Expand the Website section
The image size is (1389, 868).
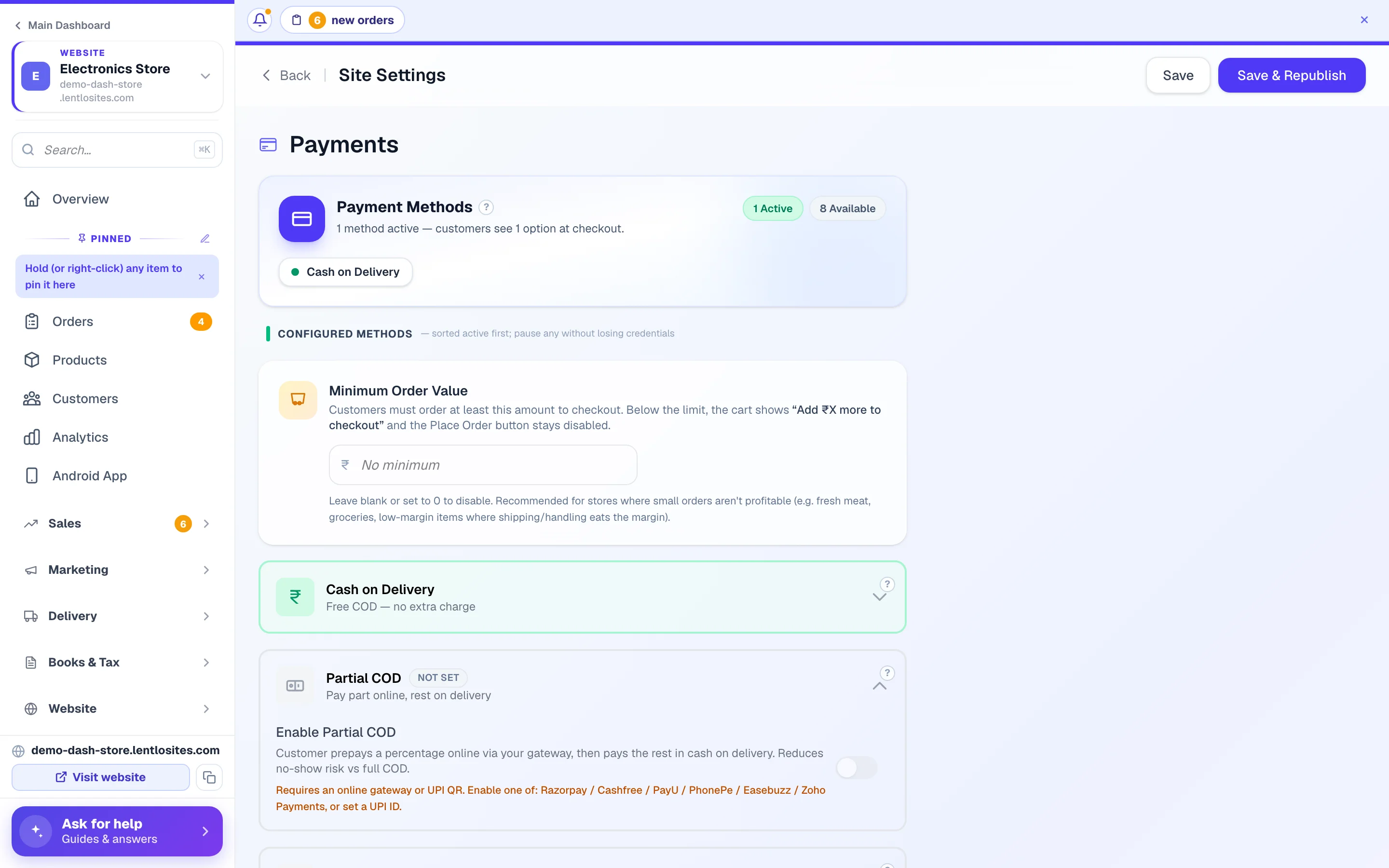coord(117,709)
